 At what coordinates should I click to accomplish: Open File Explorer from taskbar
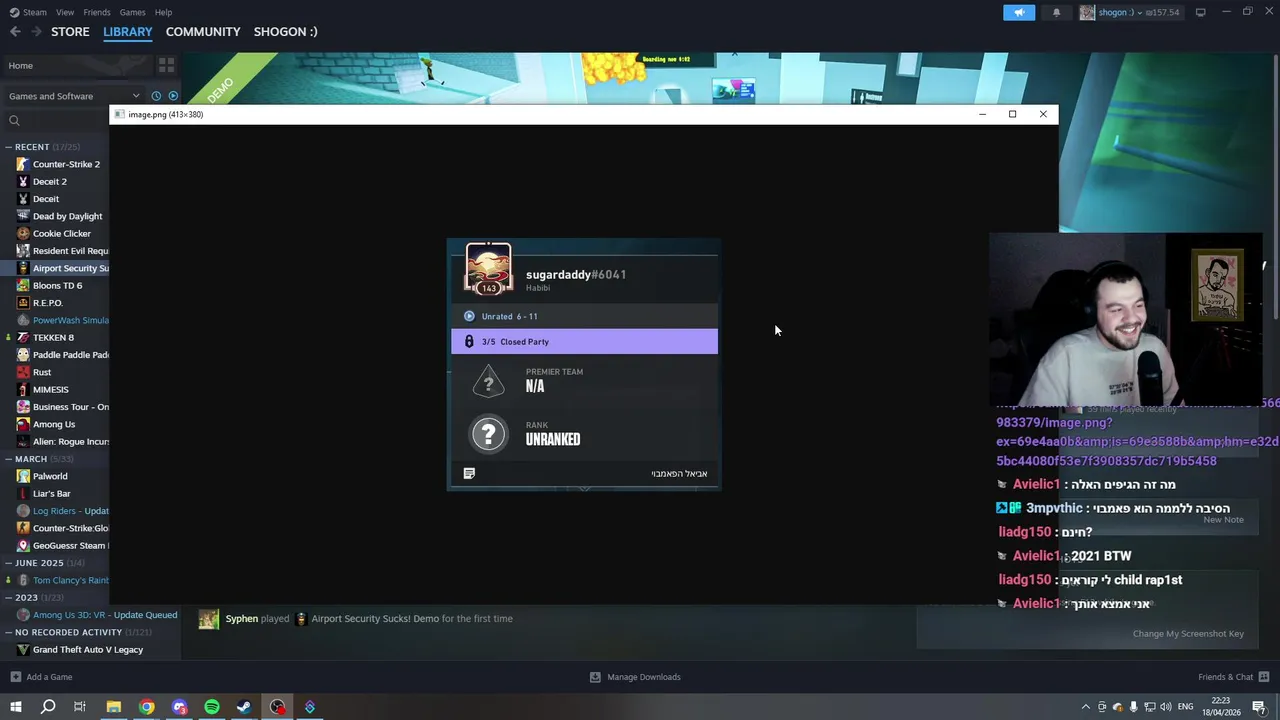click(x=114, y=707)
